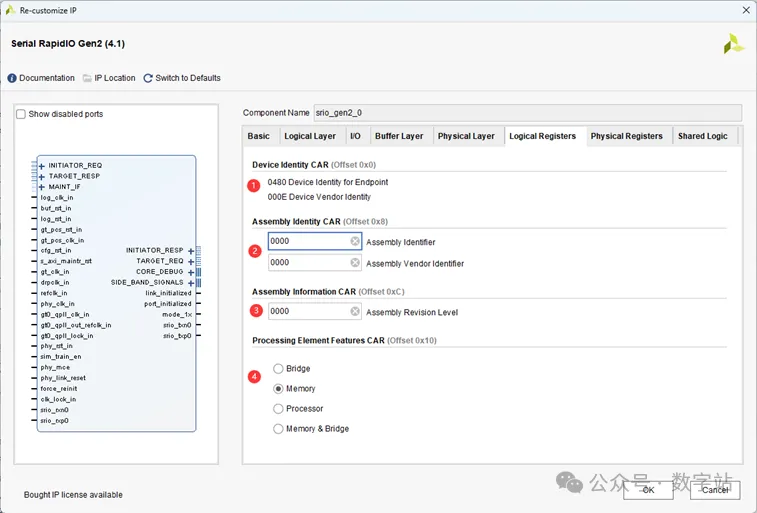Click the gt0_qpll_lock_in port label
This screenshot has width=757, height=513.
pos(67,336)
